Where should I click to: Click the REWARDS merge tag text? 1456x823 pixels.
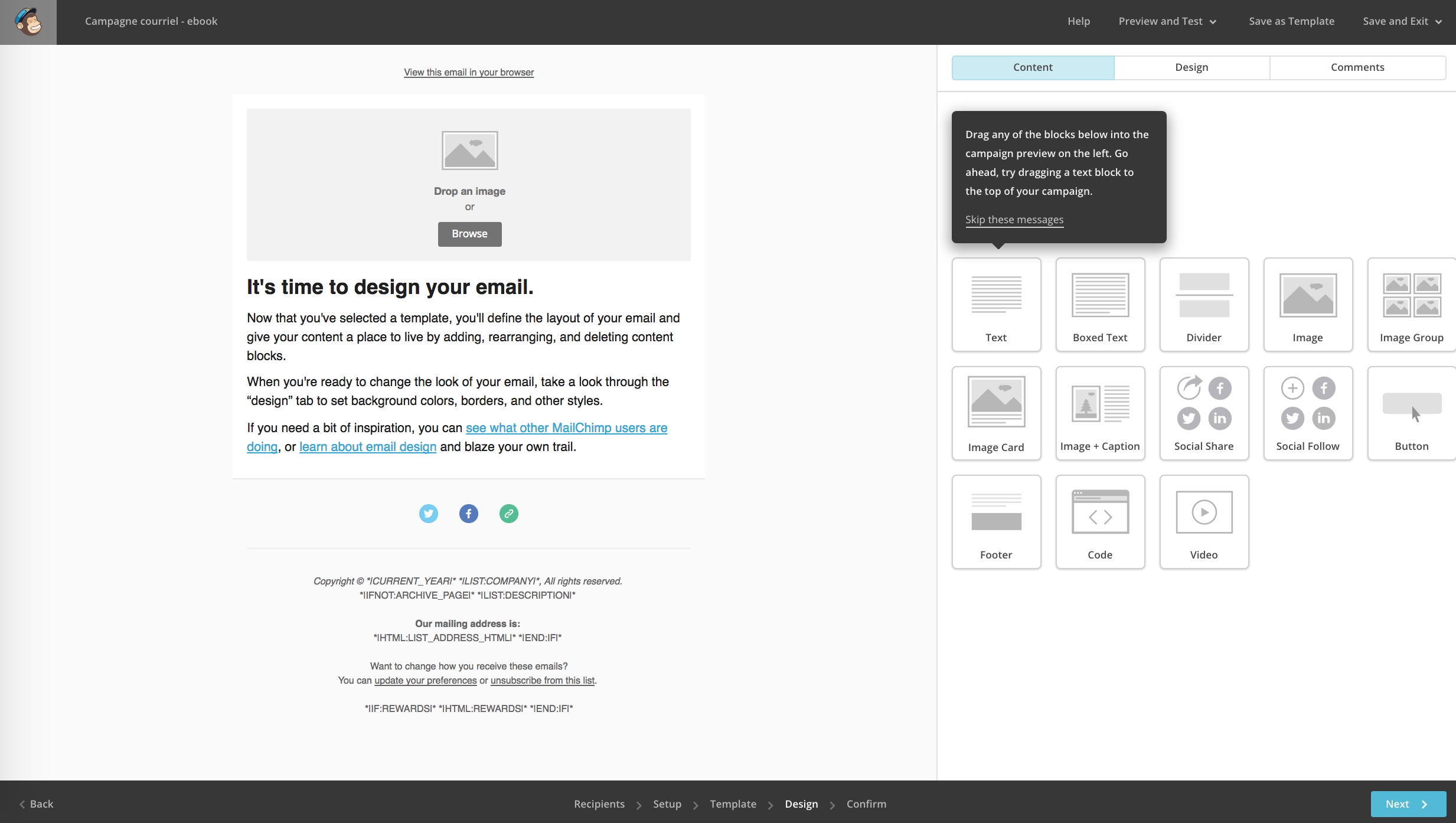(x=469, y=708)
